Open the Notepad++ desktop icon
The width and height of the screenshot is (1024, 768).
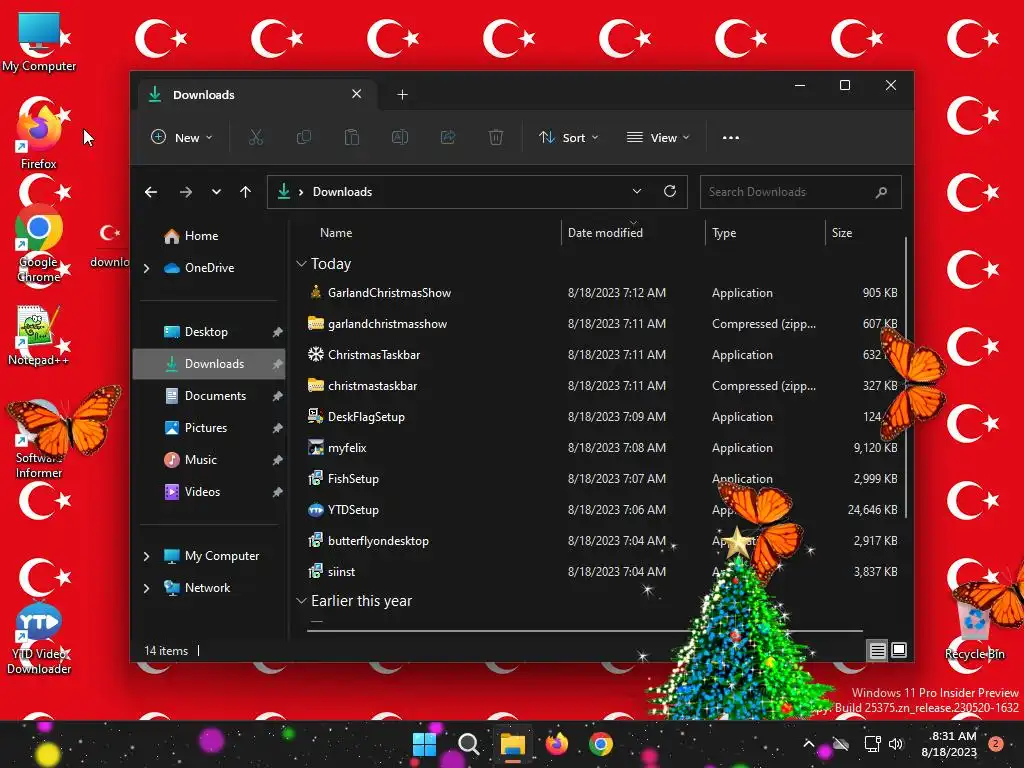pos(39,336)
